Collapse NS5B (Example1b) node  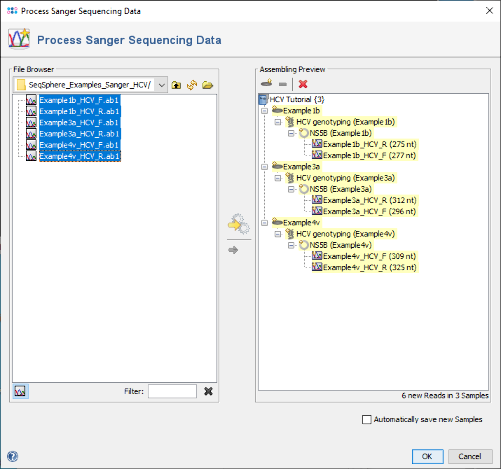click(x=291, y=133)
